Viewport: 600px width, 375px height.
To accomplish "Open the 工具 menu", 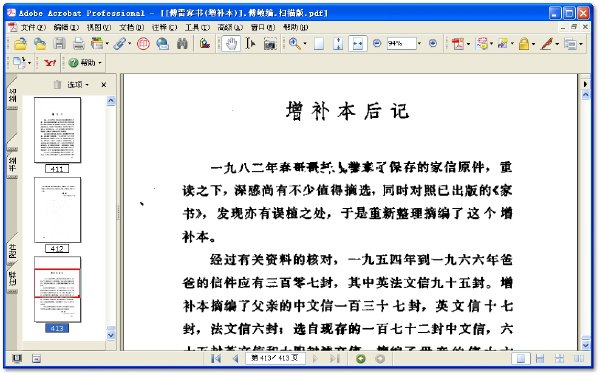I will [197, 28].
